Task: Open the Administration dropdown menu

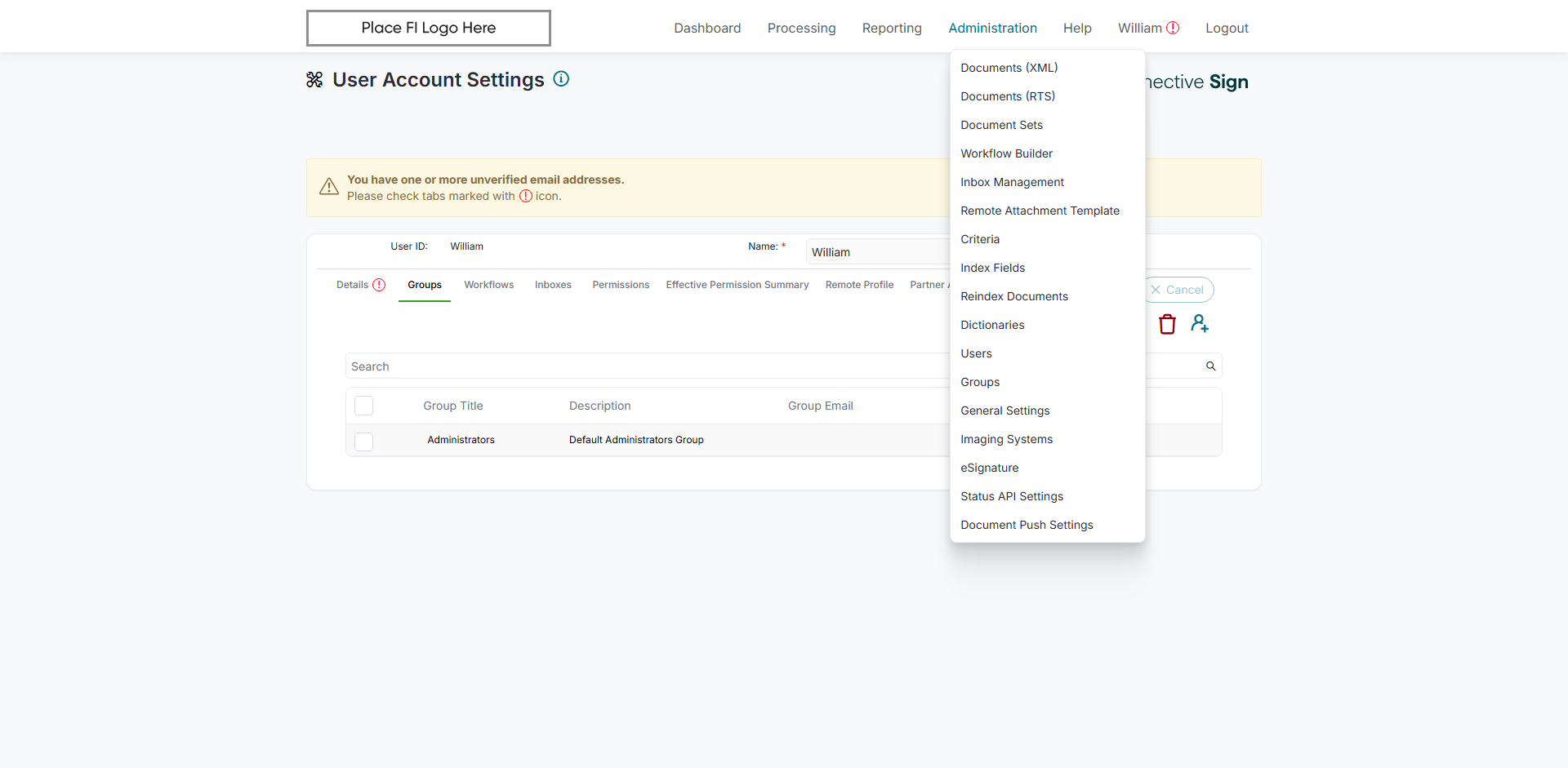Action: coord(992,28)
